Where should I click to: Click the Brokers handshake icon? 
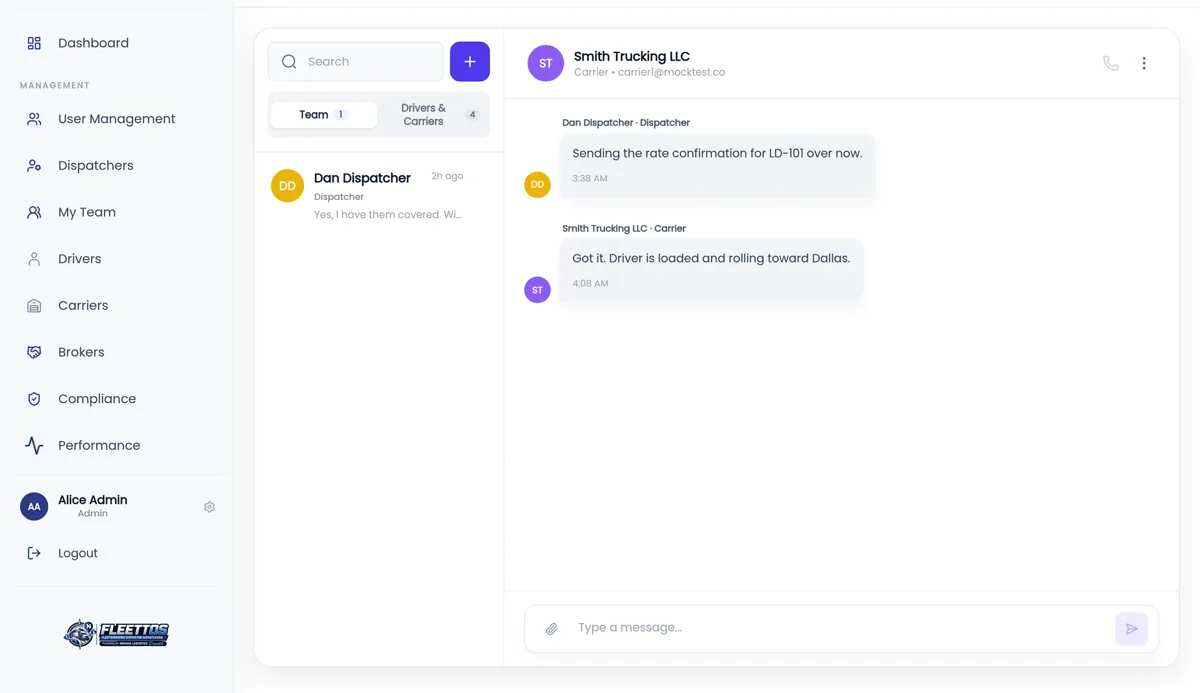34,352
